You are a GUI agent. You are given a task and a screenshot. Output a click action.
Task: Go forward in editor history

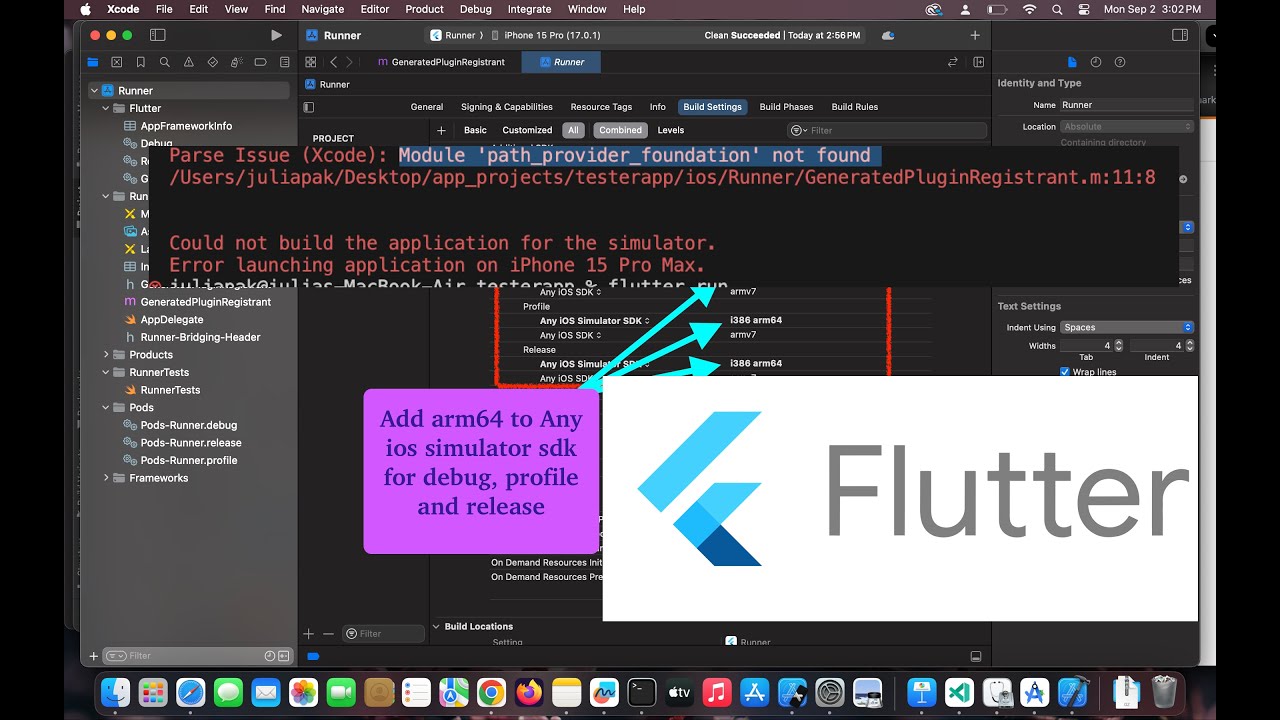click(349, 62)
